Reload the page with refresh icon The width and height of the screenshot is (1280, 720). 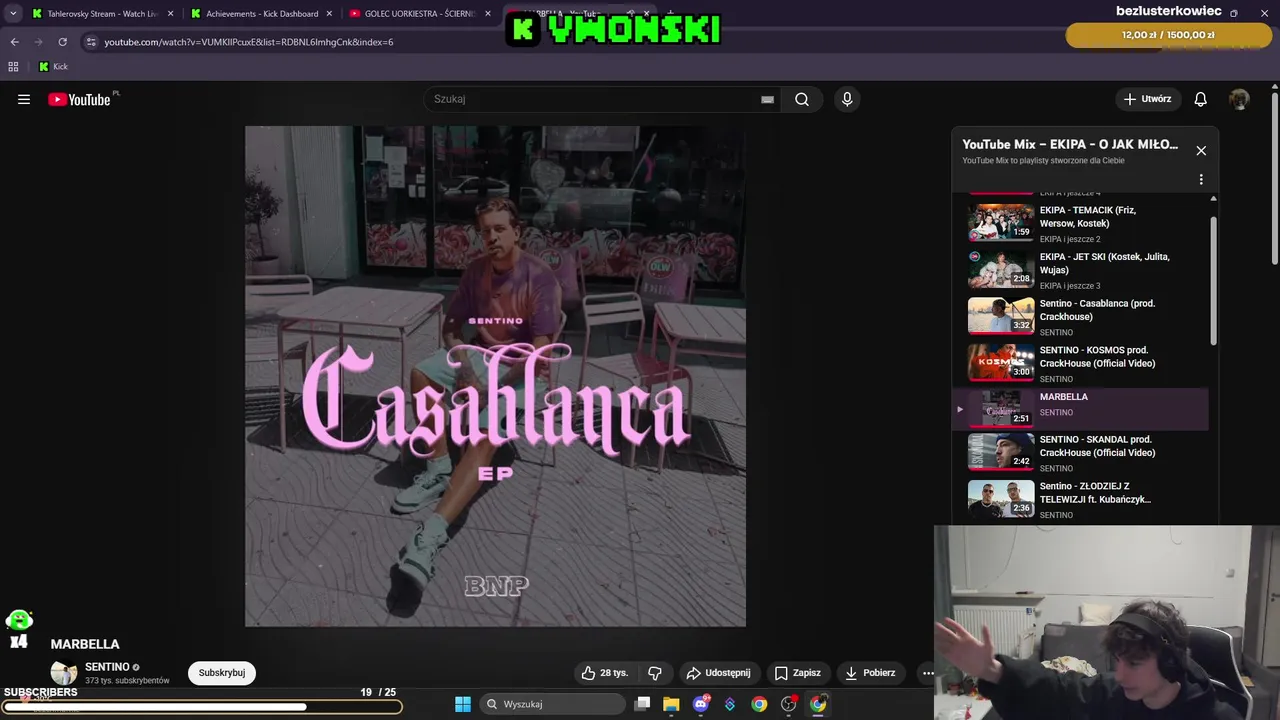(x=62, y=42)
